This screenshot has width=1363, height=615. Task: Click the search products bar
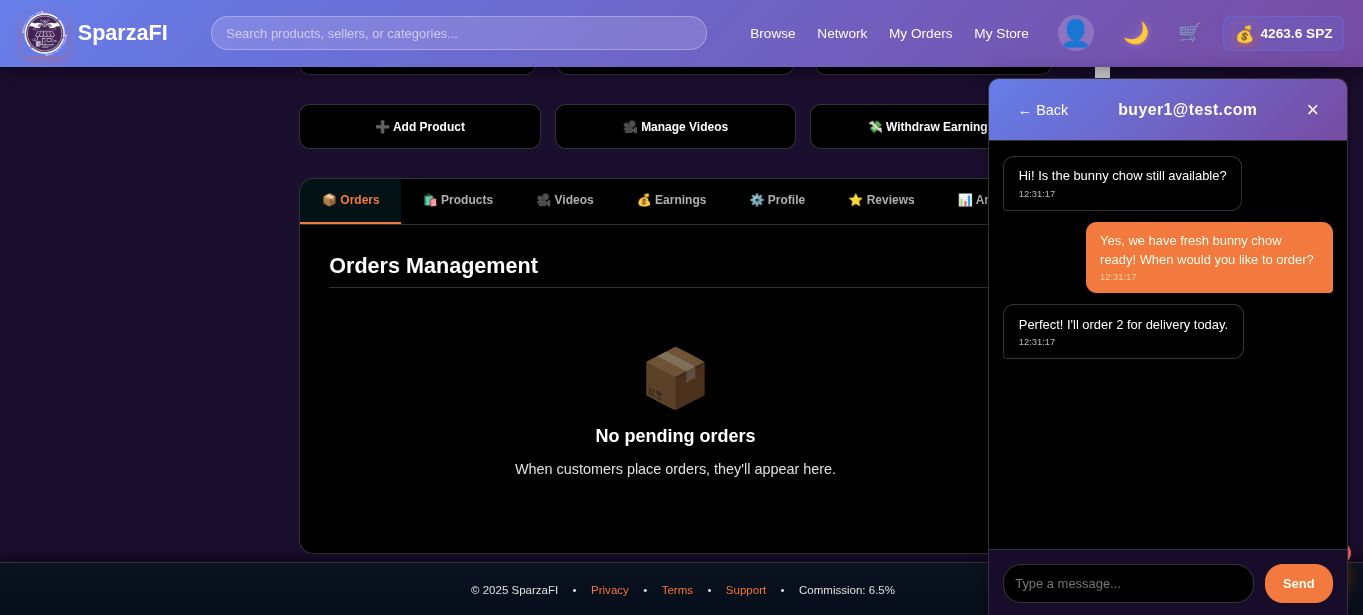click(x=458, y=32)
